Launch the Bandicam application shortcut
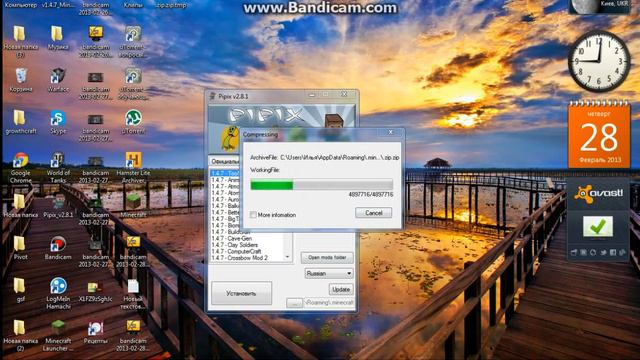This screenshot has width=640, height=360. [58, 248]
